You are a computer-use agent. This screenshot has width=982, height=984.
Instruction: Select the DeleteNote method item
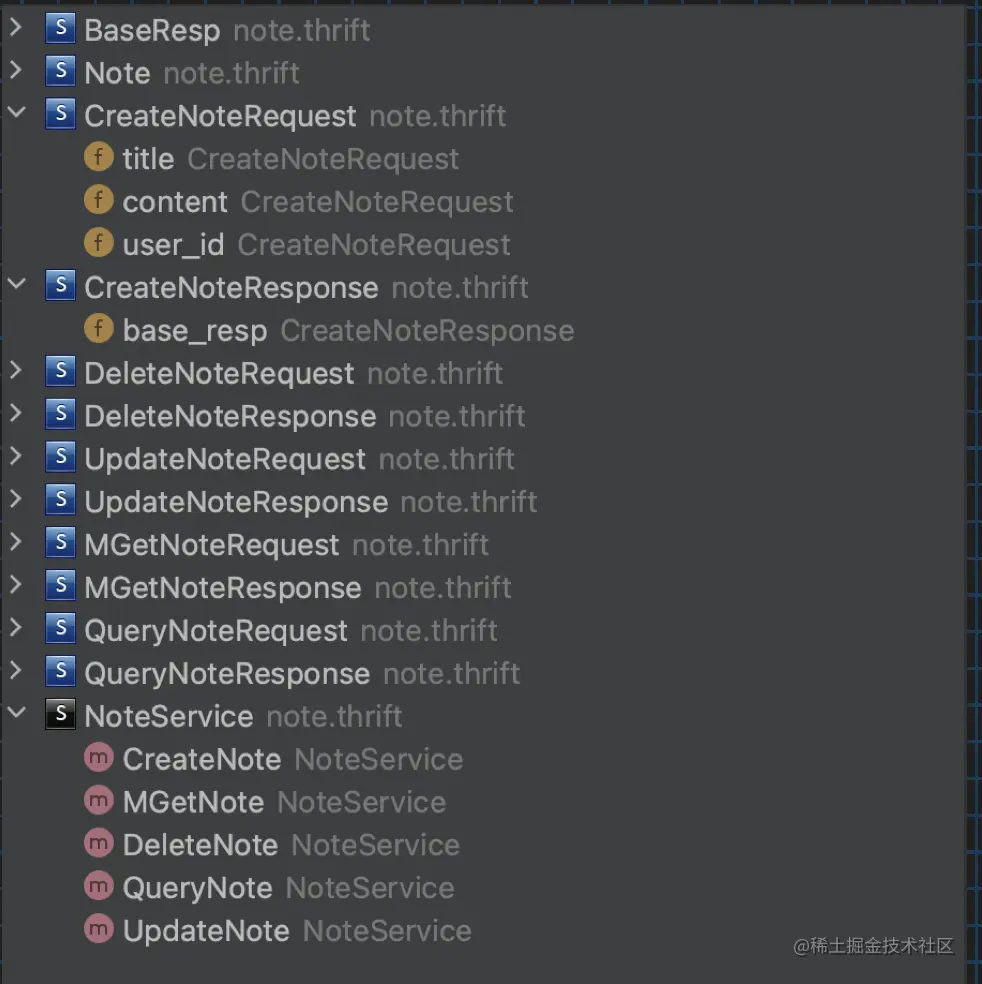pyautogui.click(x=200, y=845)
